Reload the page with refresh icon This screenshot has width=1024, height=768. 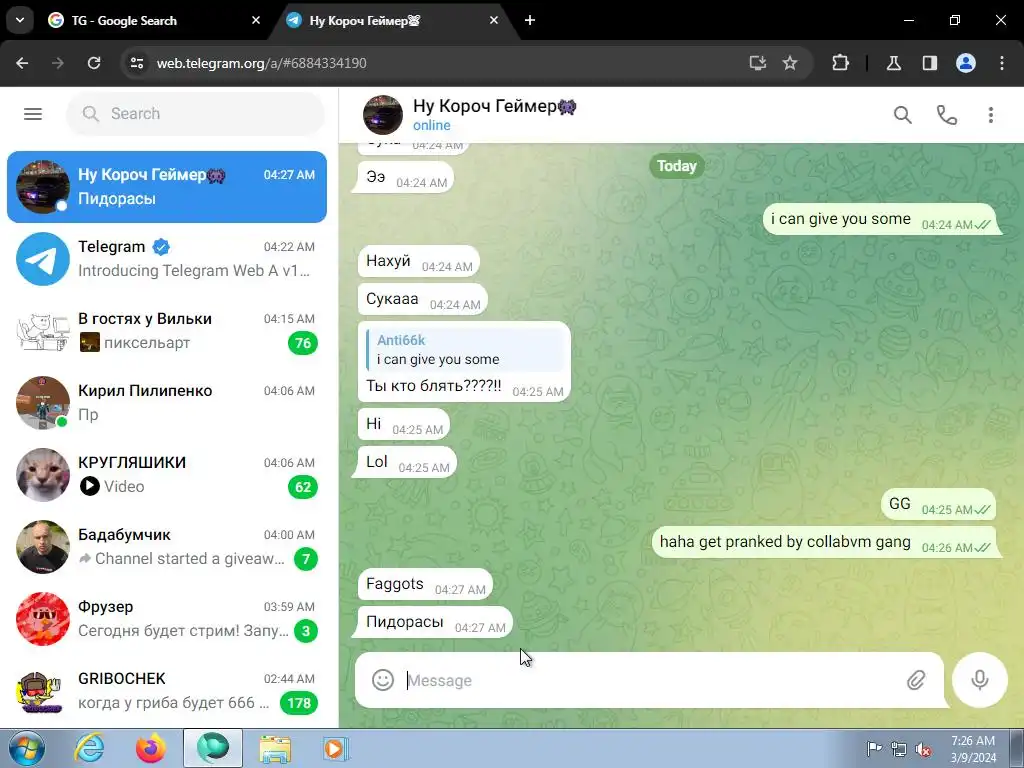click(x=94, y=63)
